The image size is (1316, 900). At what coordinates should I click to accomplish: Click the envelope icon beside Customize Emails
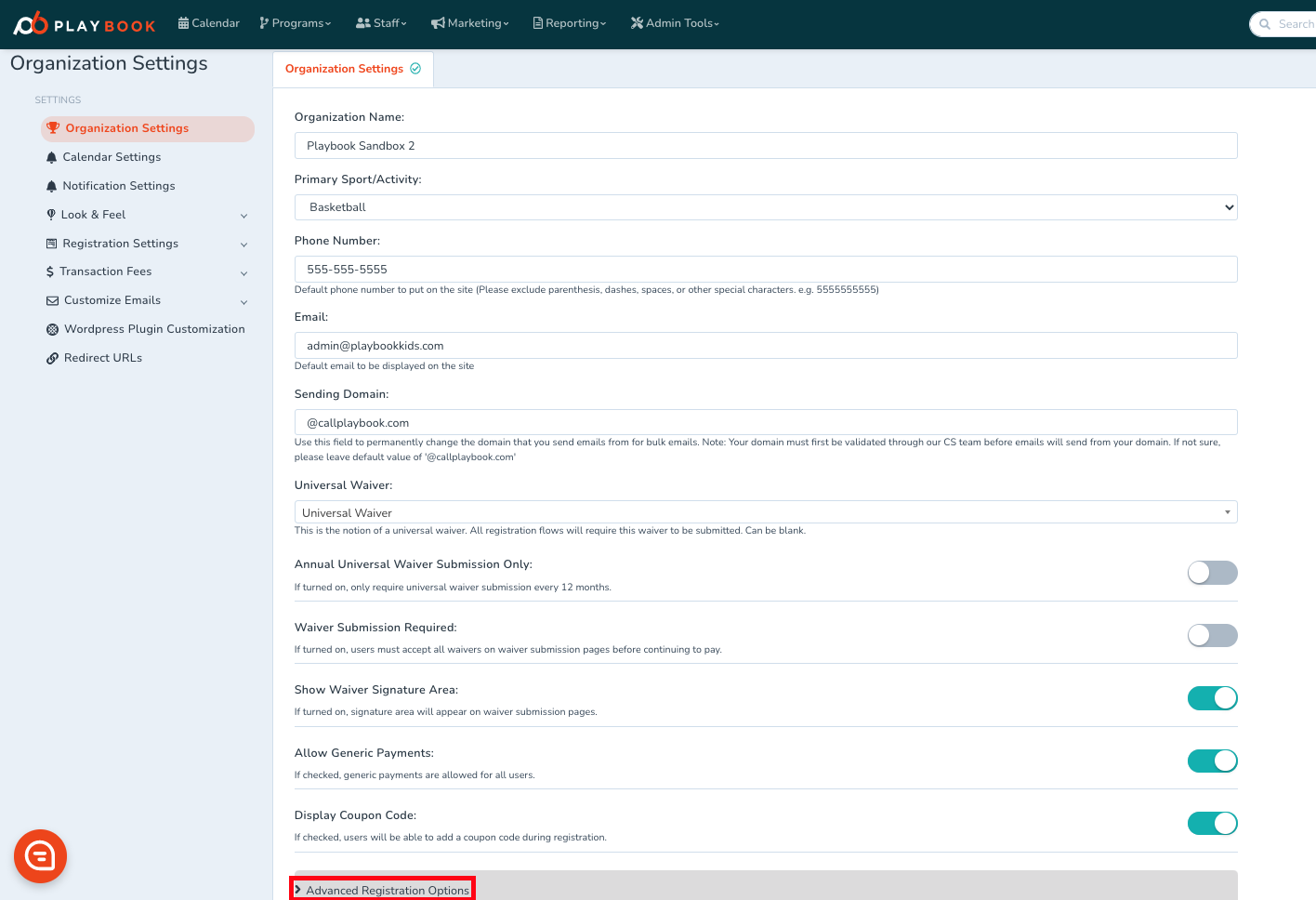pyautogui.click(x=53, y=301)
